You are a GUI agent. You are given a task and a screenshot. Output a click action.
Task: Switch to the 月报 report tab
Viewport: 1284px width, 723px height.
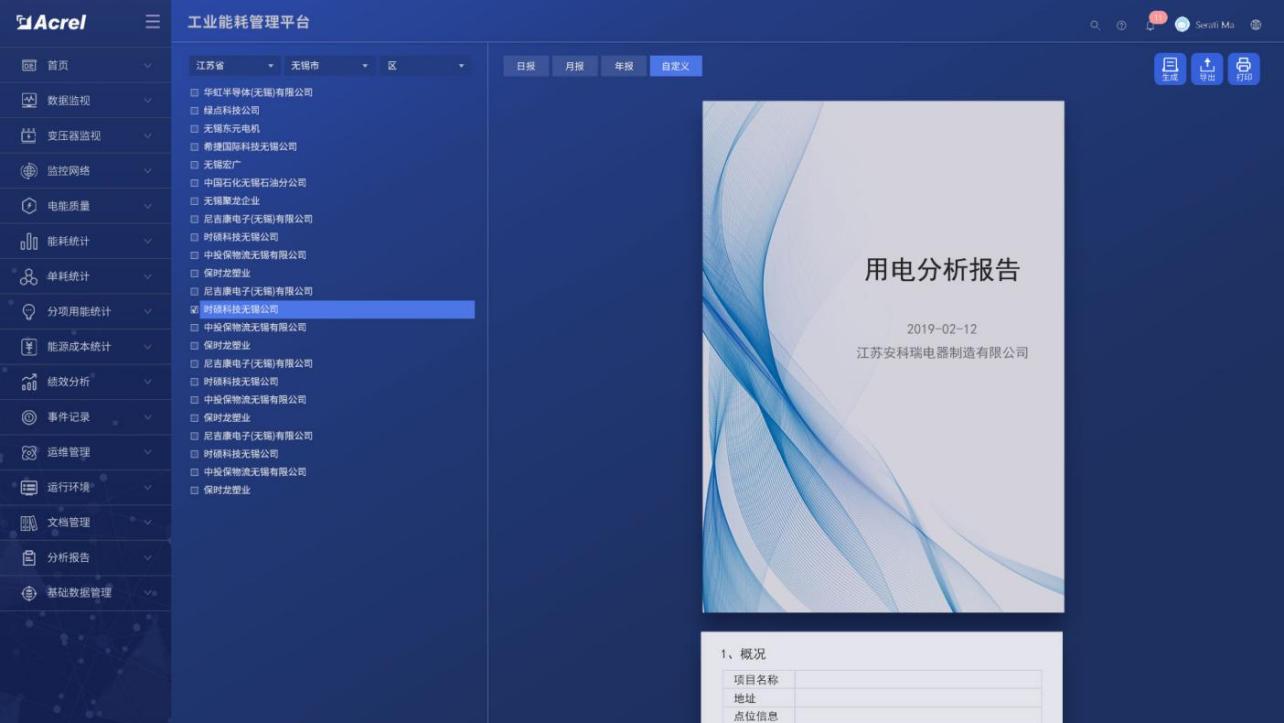pyautogui.click(x=574, y=64)
